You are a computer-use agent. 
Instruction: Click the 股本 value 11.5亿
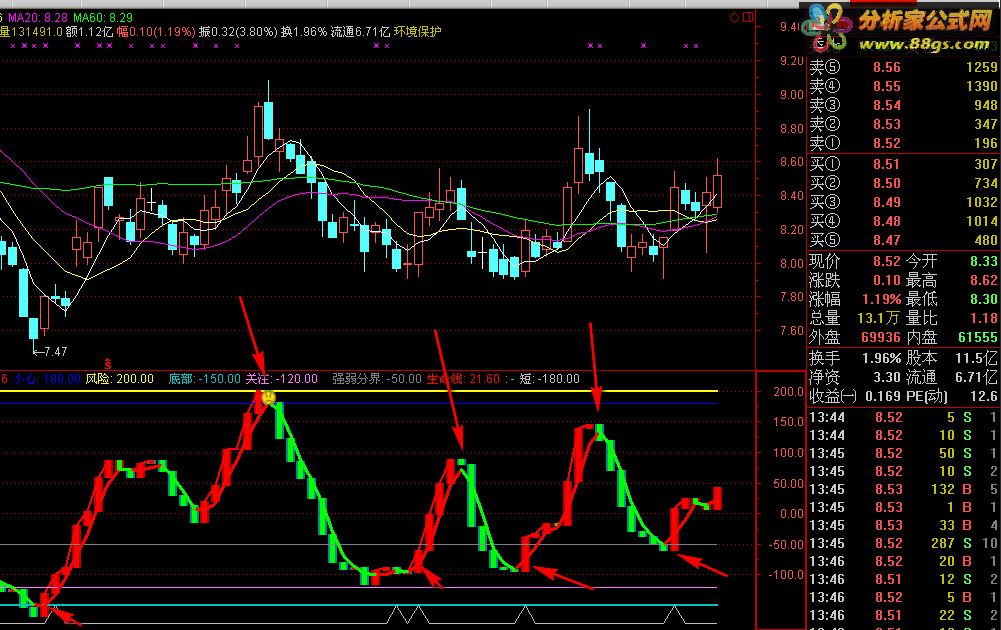tap(977, 358)
